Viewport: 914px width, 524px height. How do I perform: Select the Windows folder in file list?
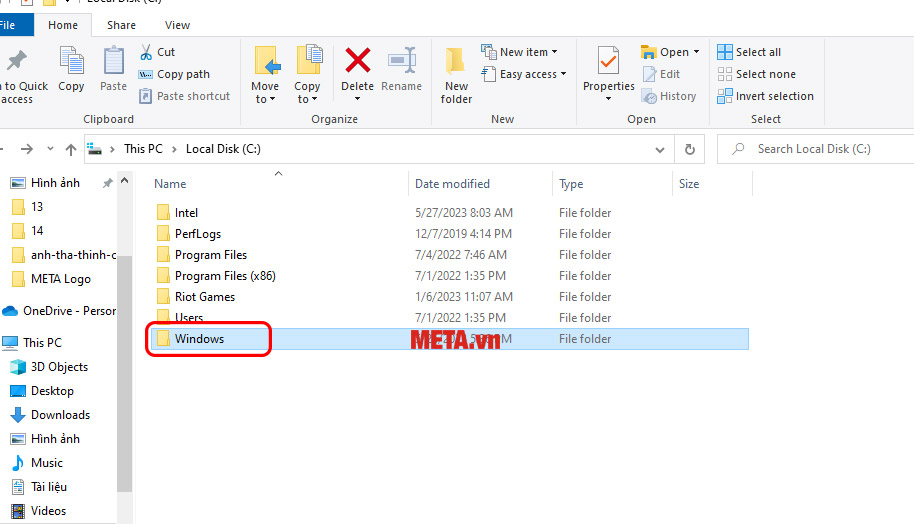coord(199,339)
